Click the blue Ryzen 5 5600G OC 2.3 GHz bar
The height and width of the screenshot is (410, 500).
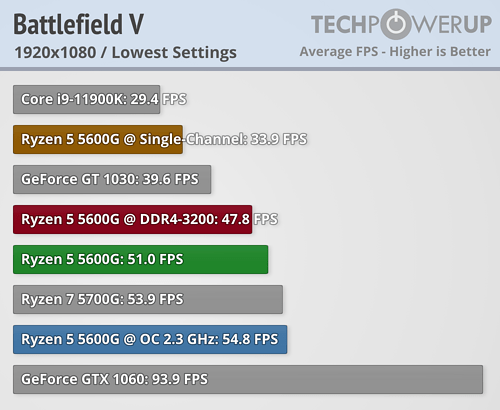150,339
